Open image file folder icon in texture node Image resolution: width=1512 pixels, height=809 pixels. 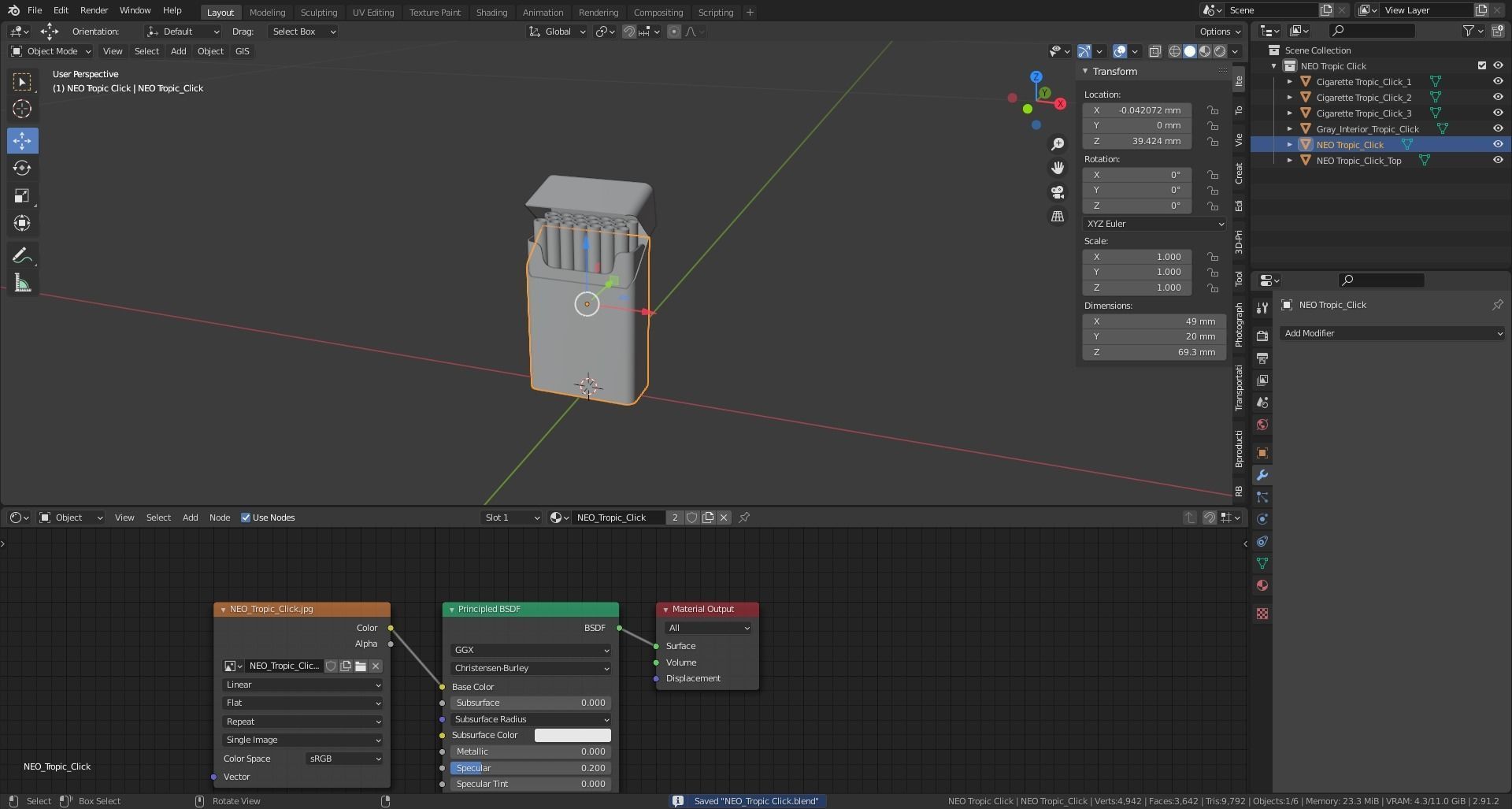coord(361,666)
